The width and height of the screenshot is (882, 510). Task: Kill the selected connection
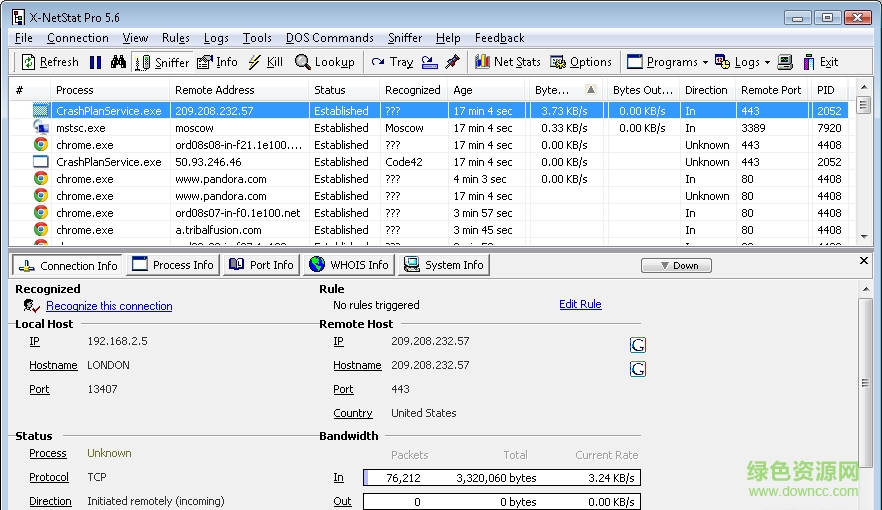(x=265, y=62)
